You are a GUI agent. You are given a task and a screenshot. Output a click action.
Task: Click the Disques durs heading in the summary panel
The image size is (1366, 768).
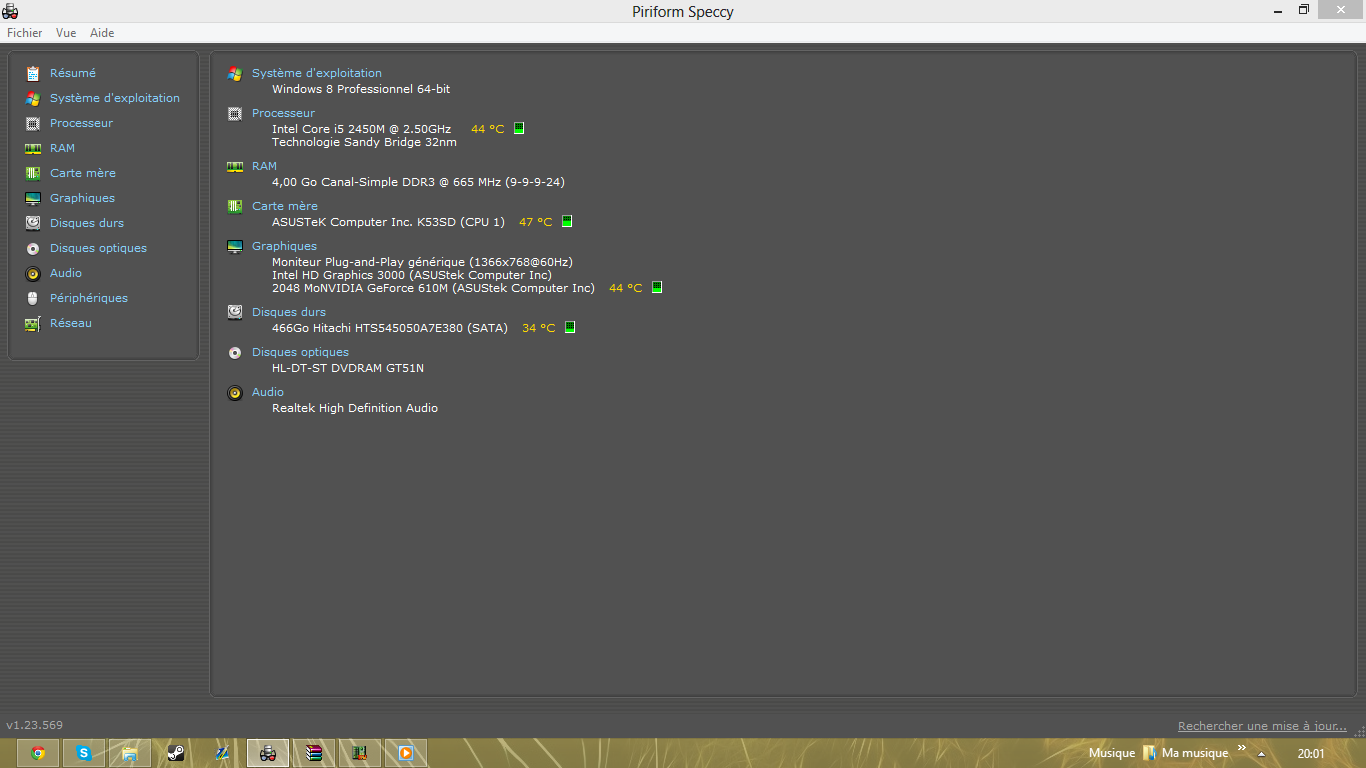point(289,312)
